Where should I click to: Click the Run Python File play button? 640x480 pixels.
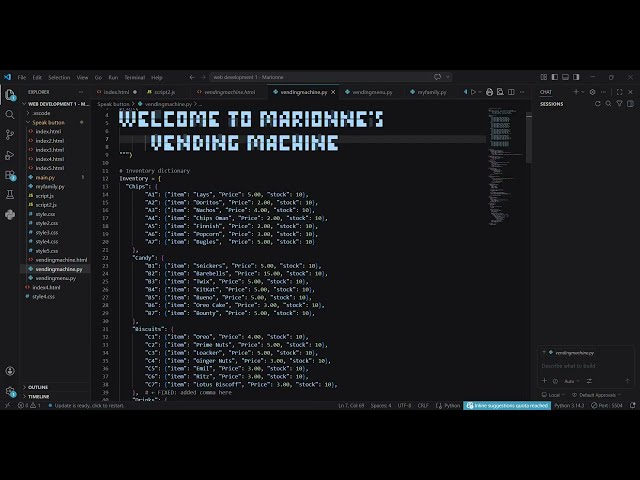[x=473, y=92]
